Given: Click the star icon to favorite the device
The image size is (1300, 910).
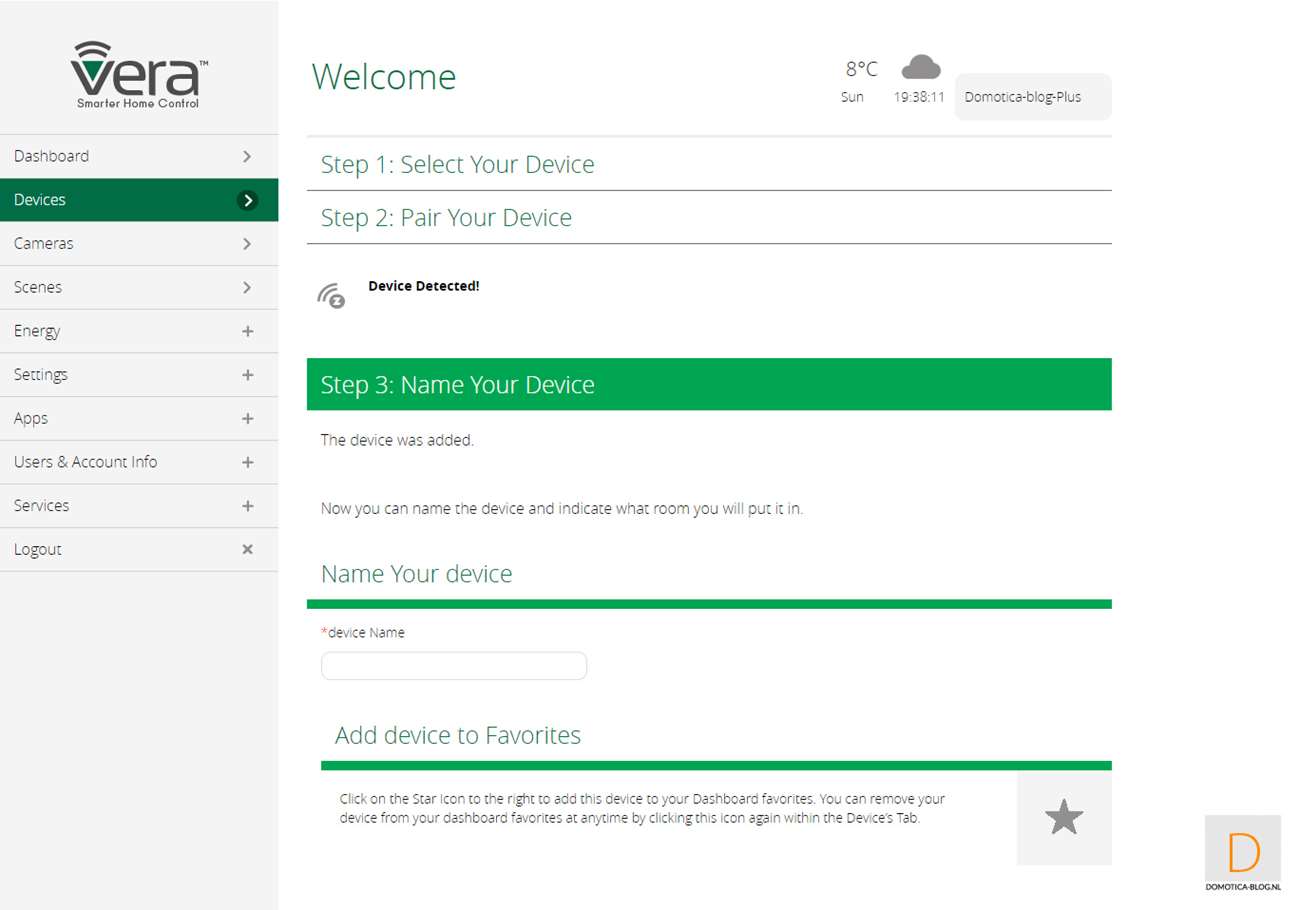Looking at the screenshot, I should click(x=1063, y=817).
